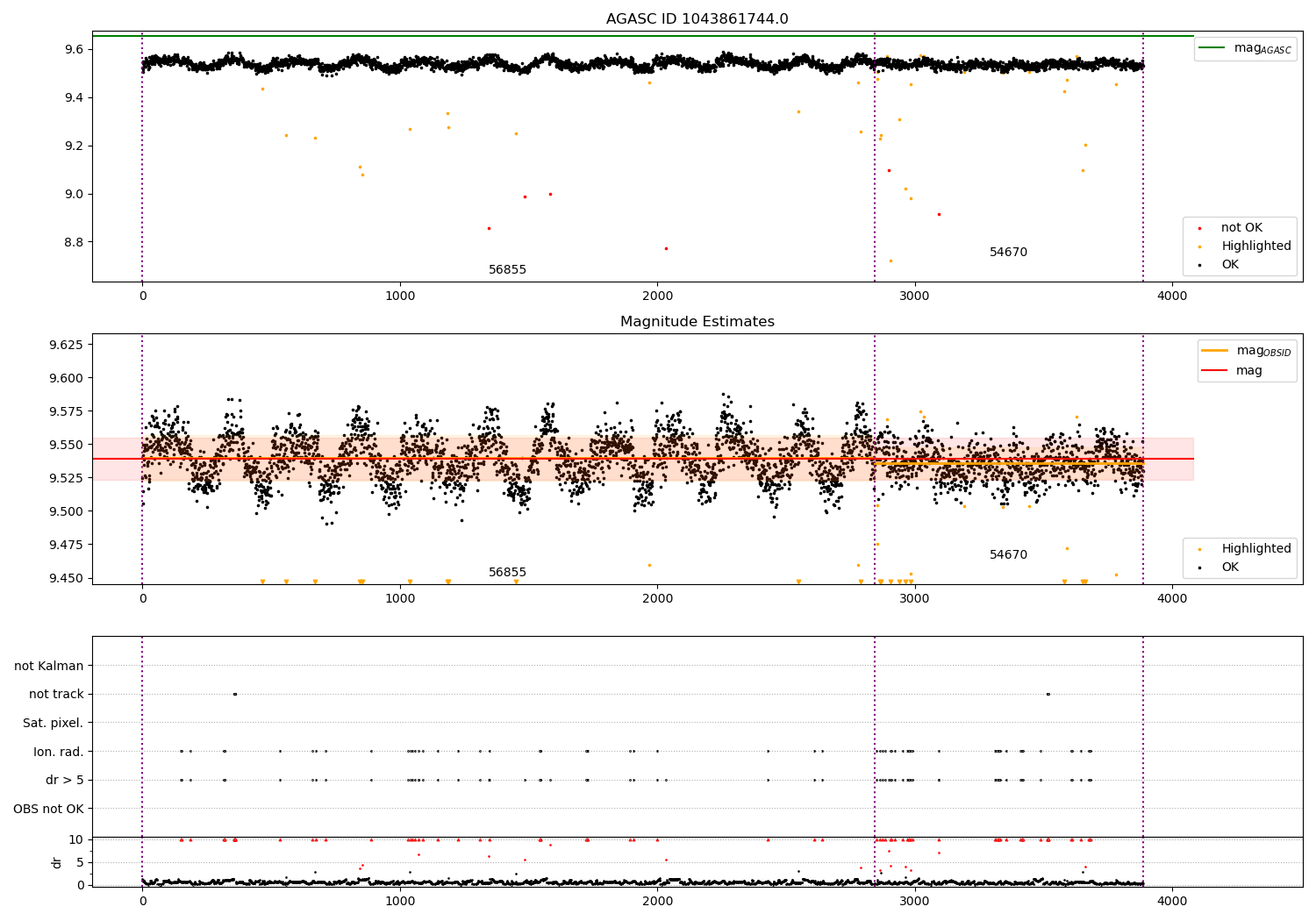Click red dot marker beside "not OK" legend
This screenshot has height=921, width=1316.
[x=1199, y=228]
